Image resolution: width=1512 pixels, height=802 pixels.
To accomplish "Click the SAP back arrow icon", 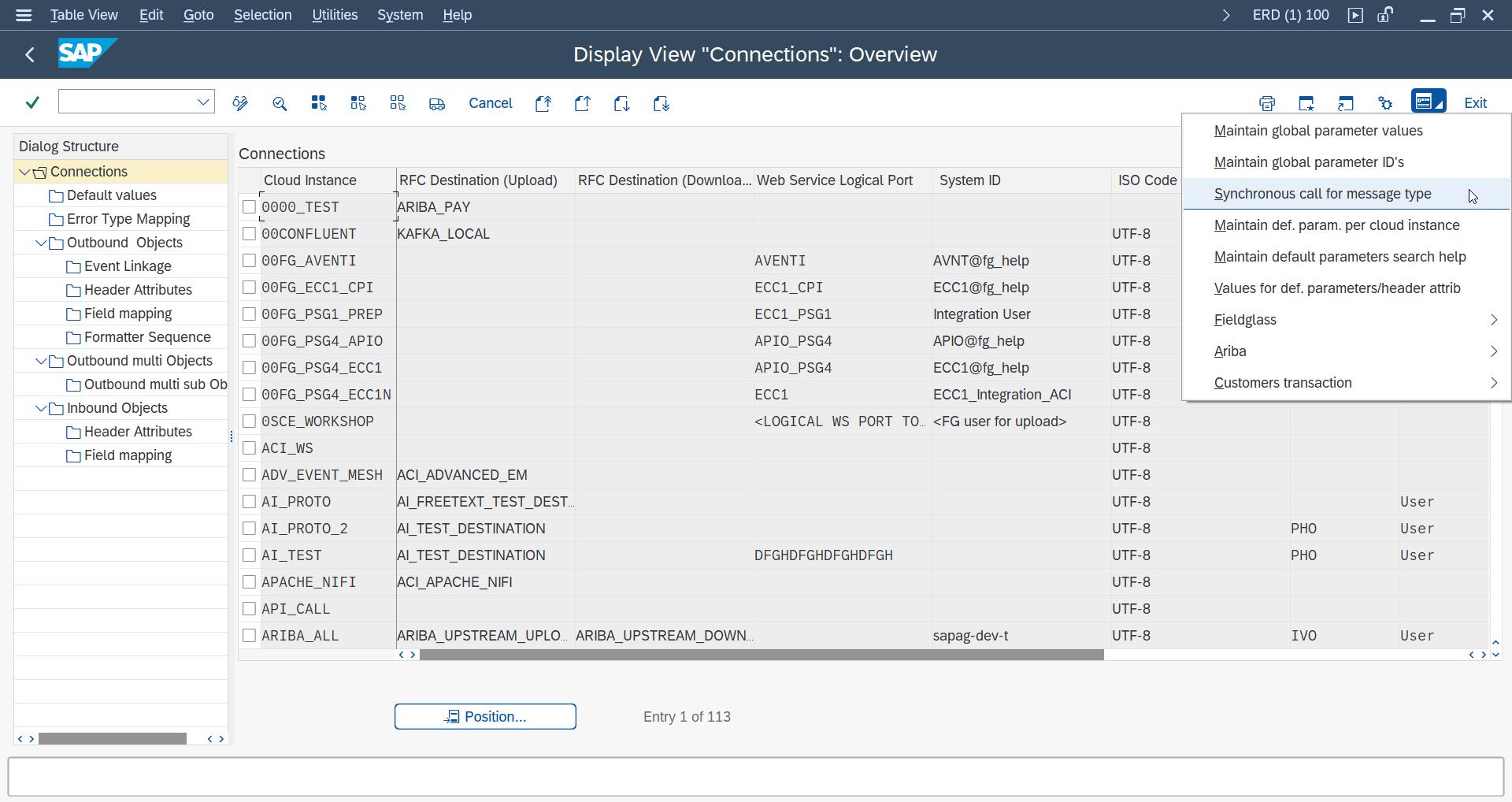I will point(30,54).
